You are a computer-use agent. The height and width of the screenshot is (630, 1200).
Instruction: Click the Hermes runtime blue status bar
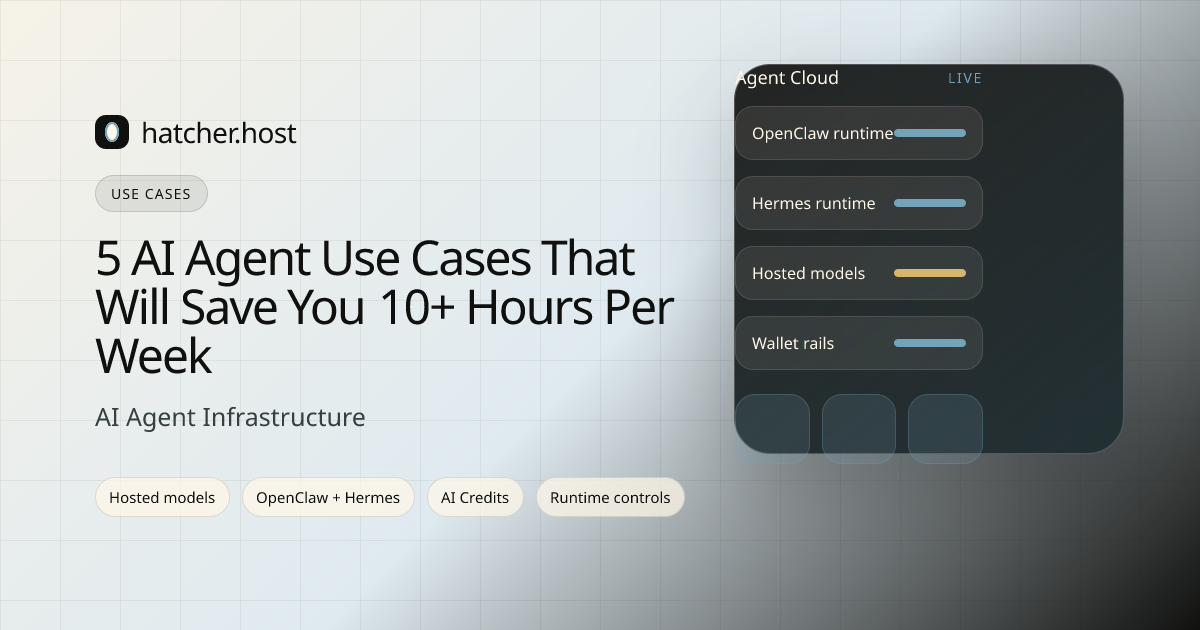click(930, 203)
